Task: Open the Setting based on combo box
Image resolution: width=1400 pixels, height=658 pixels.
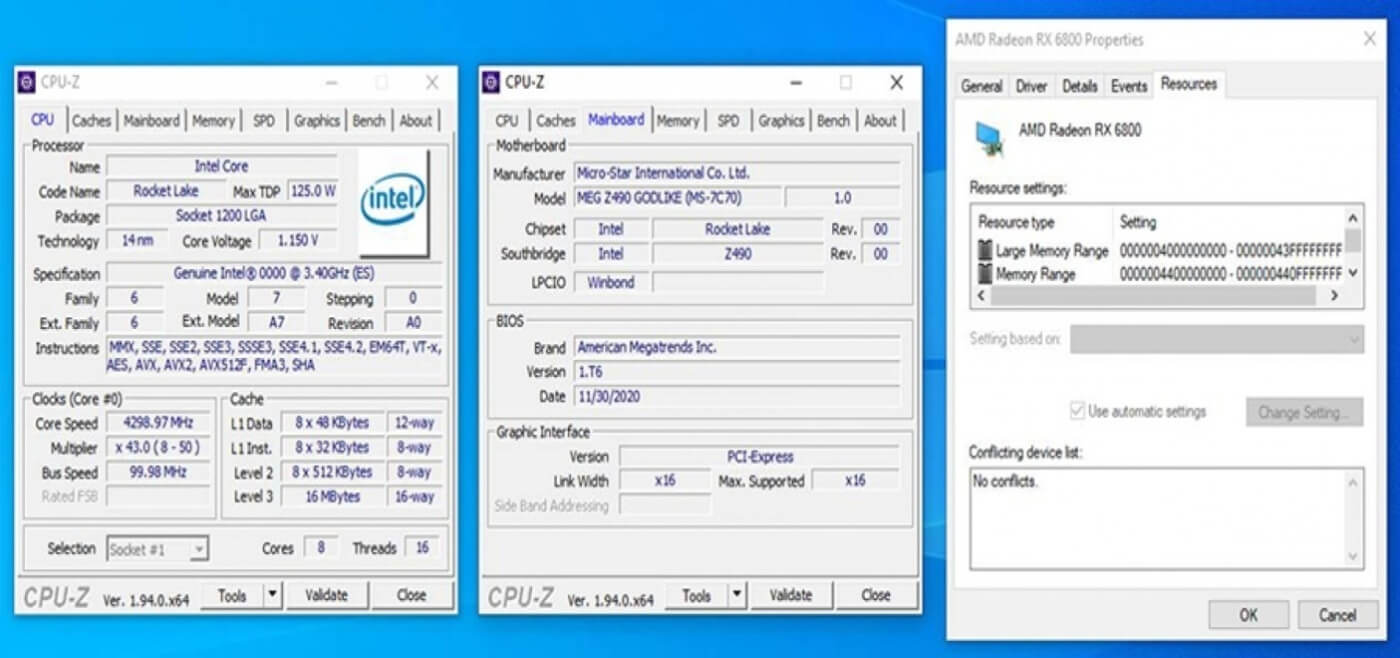Action: click(1216, 339)
